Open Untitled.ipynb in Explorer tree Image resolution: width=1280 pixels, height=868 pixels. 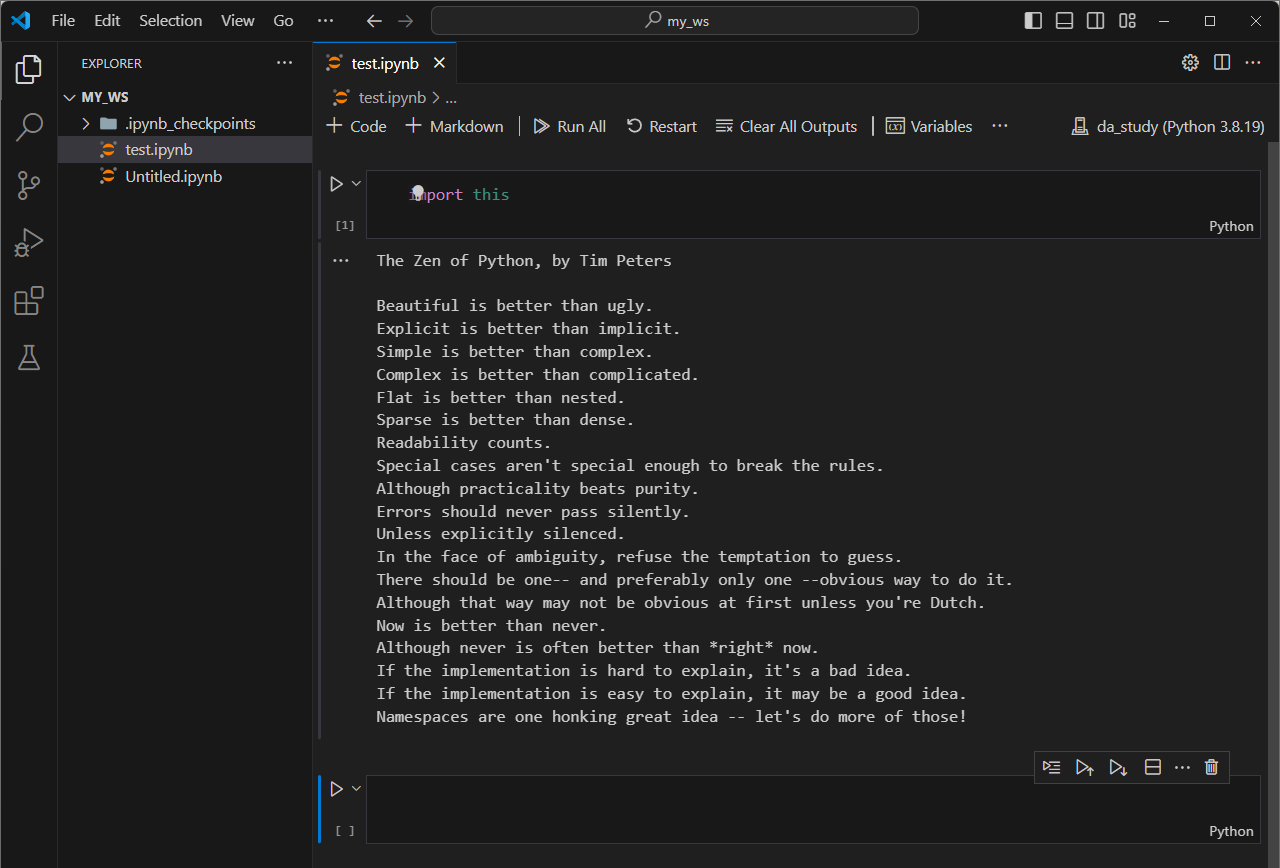[185, 176]
